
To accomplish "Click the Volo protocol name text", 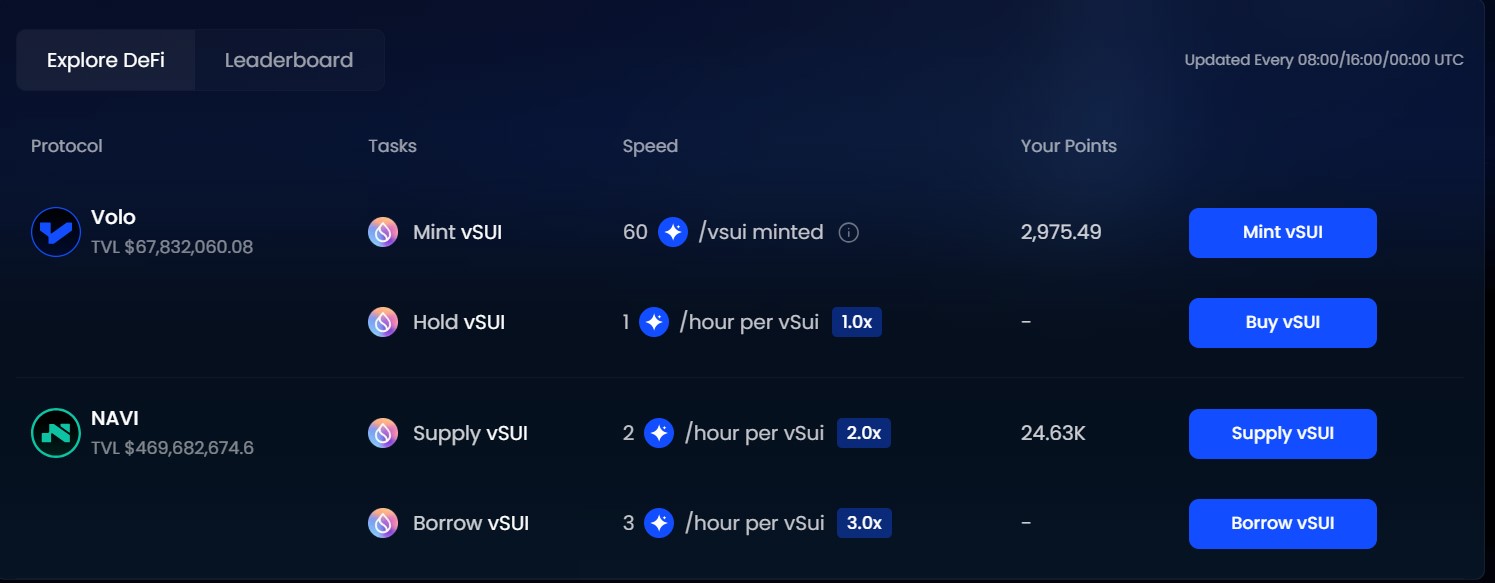I will (x=113, y=217).
